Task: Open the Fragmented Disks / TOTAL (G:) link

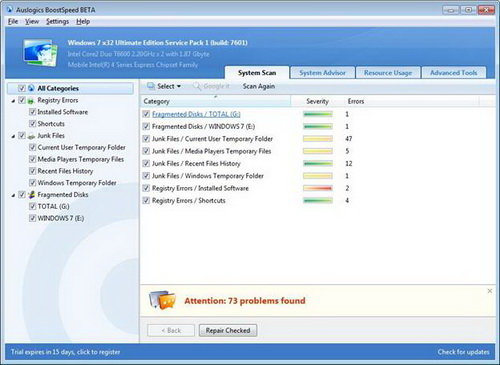Action: pyautogui.click(x=196, y=114)
